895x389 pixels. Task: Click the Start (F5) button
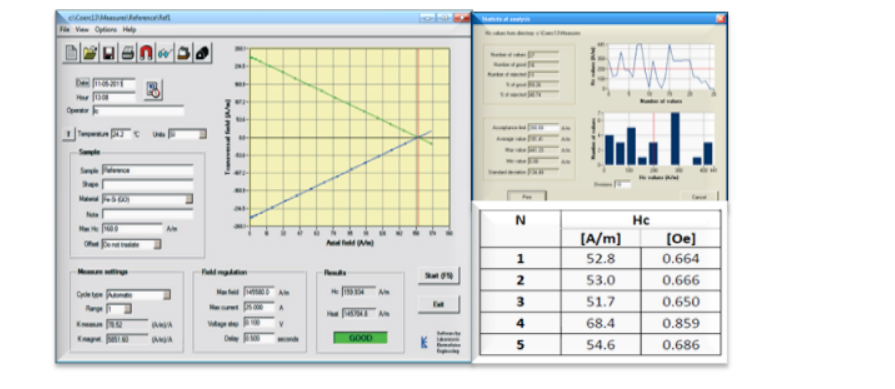point(438,276)
